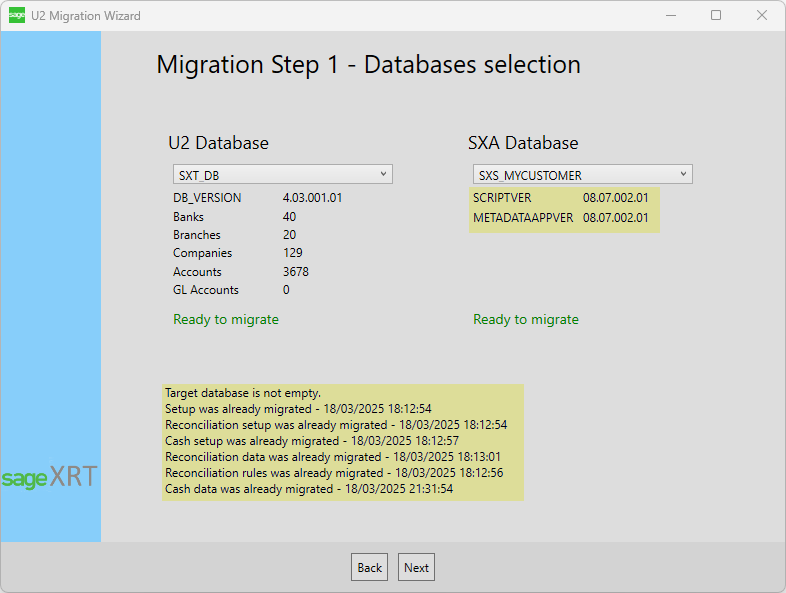This screenshot has width=786, height=593.
Task: Close the U2 Migration Wizard window
Action: pyautogui.click(x=762, y=16)
